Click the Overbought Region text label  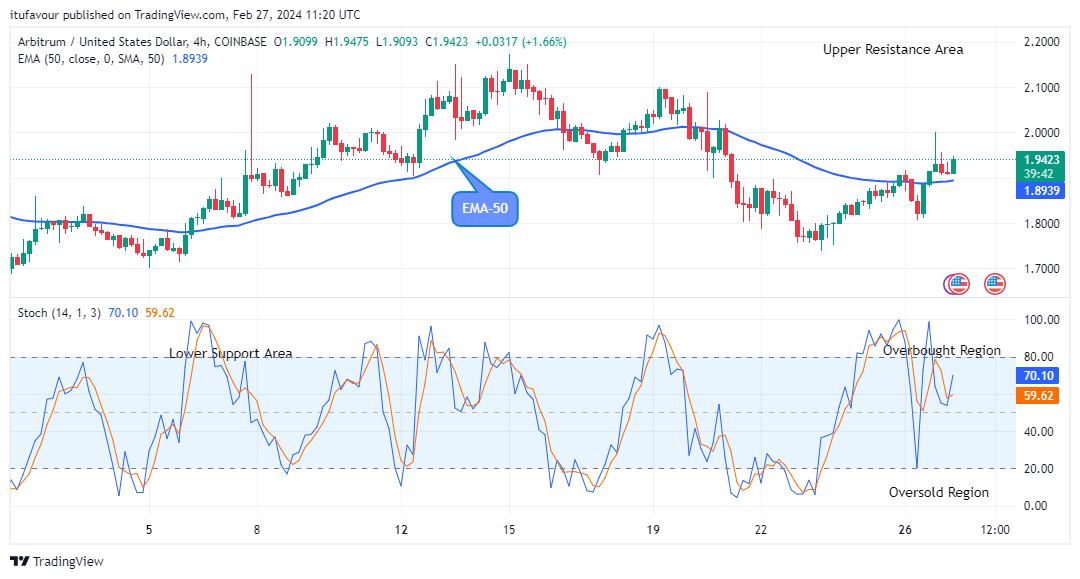[942, 350]
